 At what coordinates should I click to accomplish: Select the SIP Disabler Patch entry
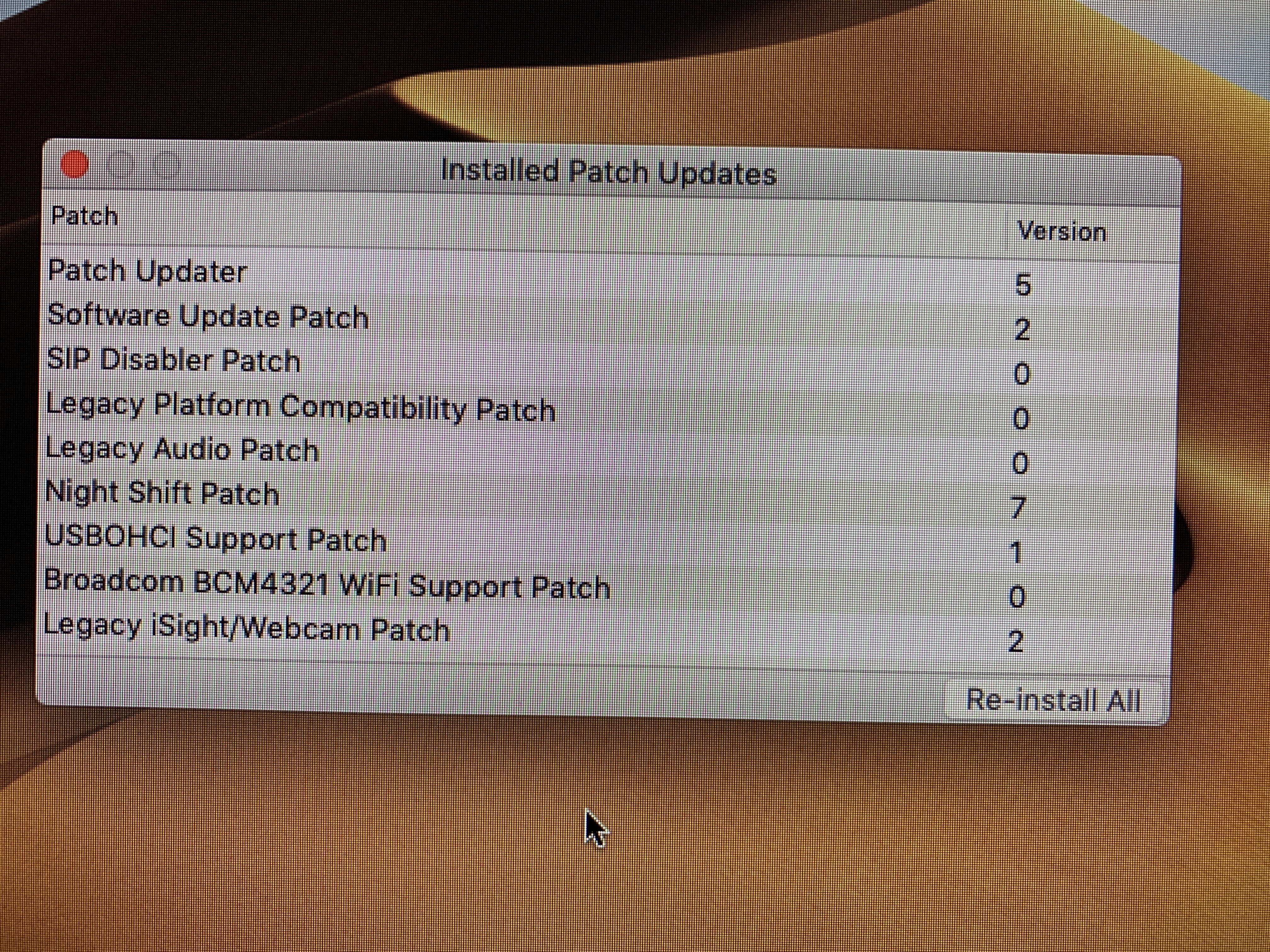point(173,360)
